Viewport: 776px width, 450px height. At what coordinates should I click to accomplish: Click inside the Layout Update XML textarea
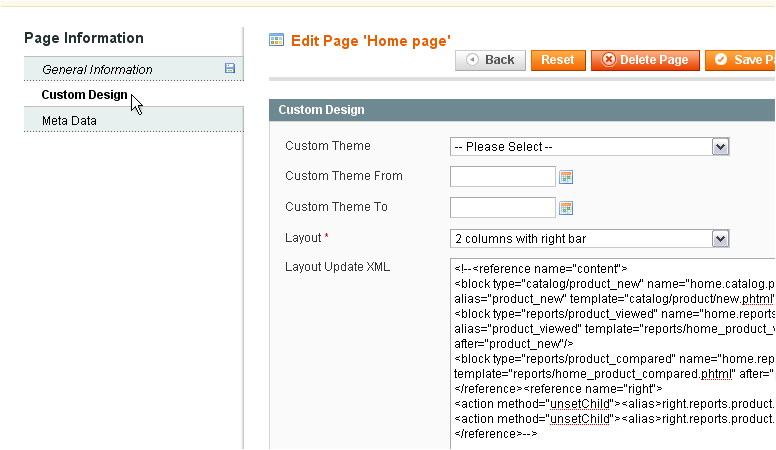(x=612, y=350)
